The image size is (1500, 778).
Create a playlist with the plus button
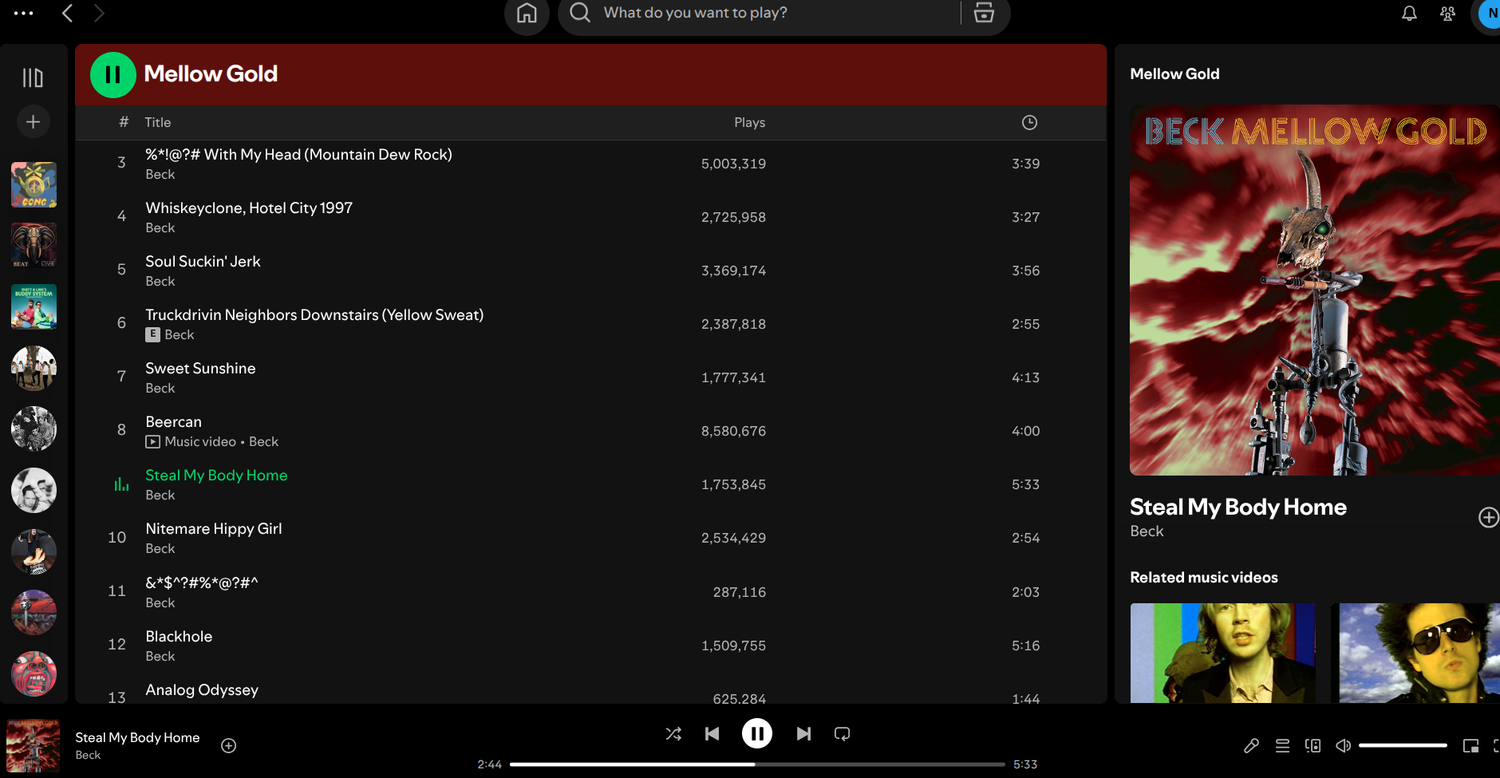coord(33,121)
